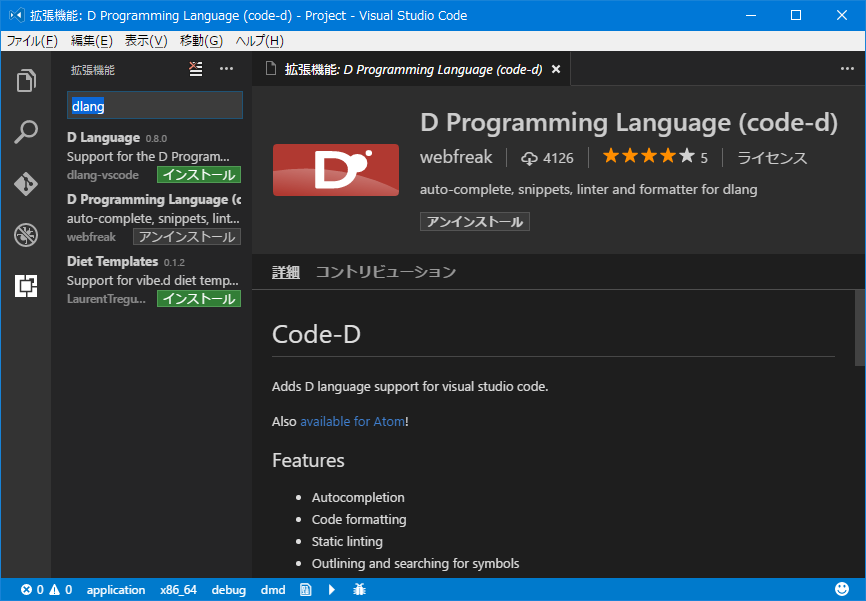Click the Static linting bullet item
The image size is (866, 601).
click(347, 541)
